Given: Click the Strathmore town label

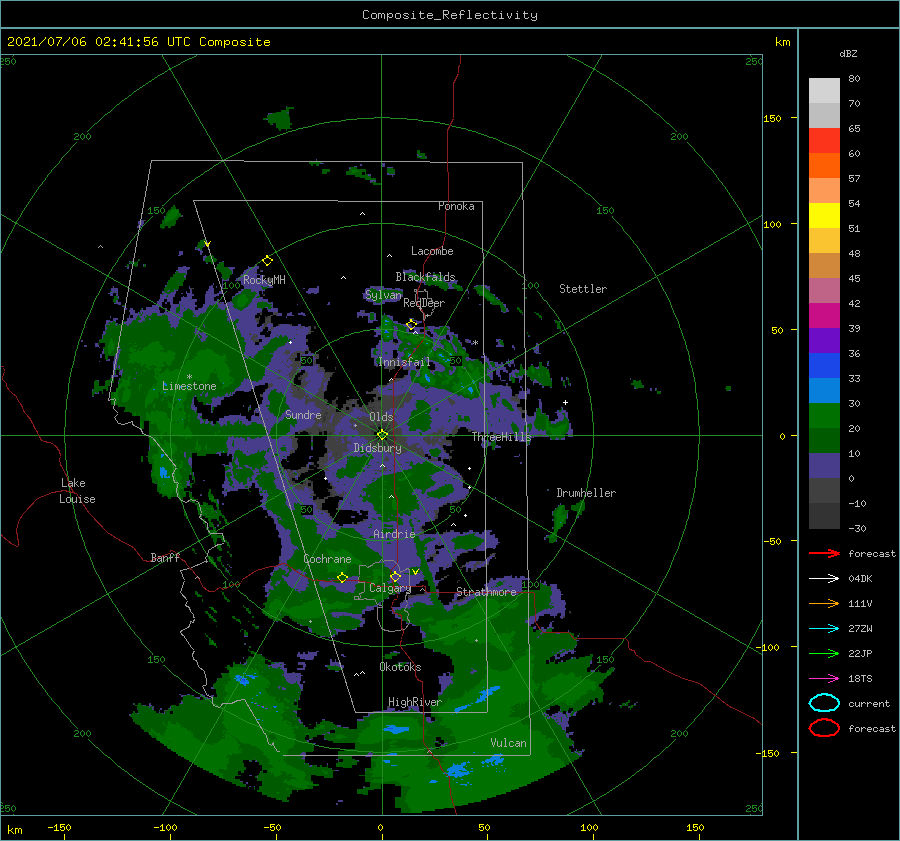Looking at the screenshot, I should tap(486, 592).
